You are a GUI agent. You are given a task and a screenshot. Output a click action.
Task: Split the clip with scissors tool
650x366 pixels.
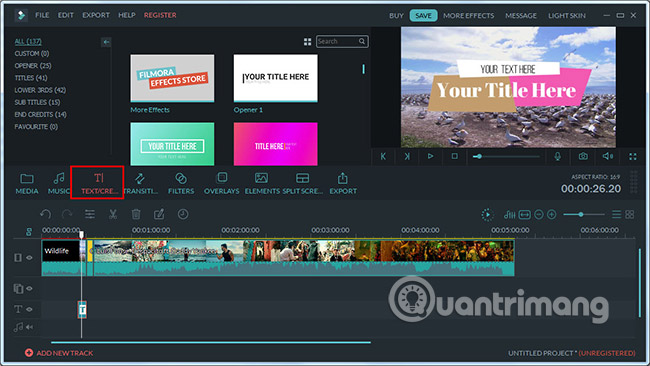click(x=113, y=214)
